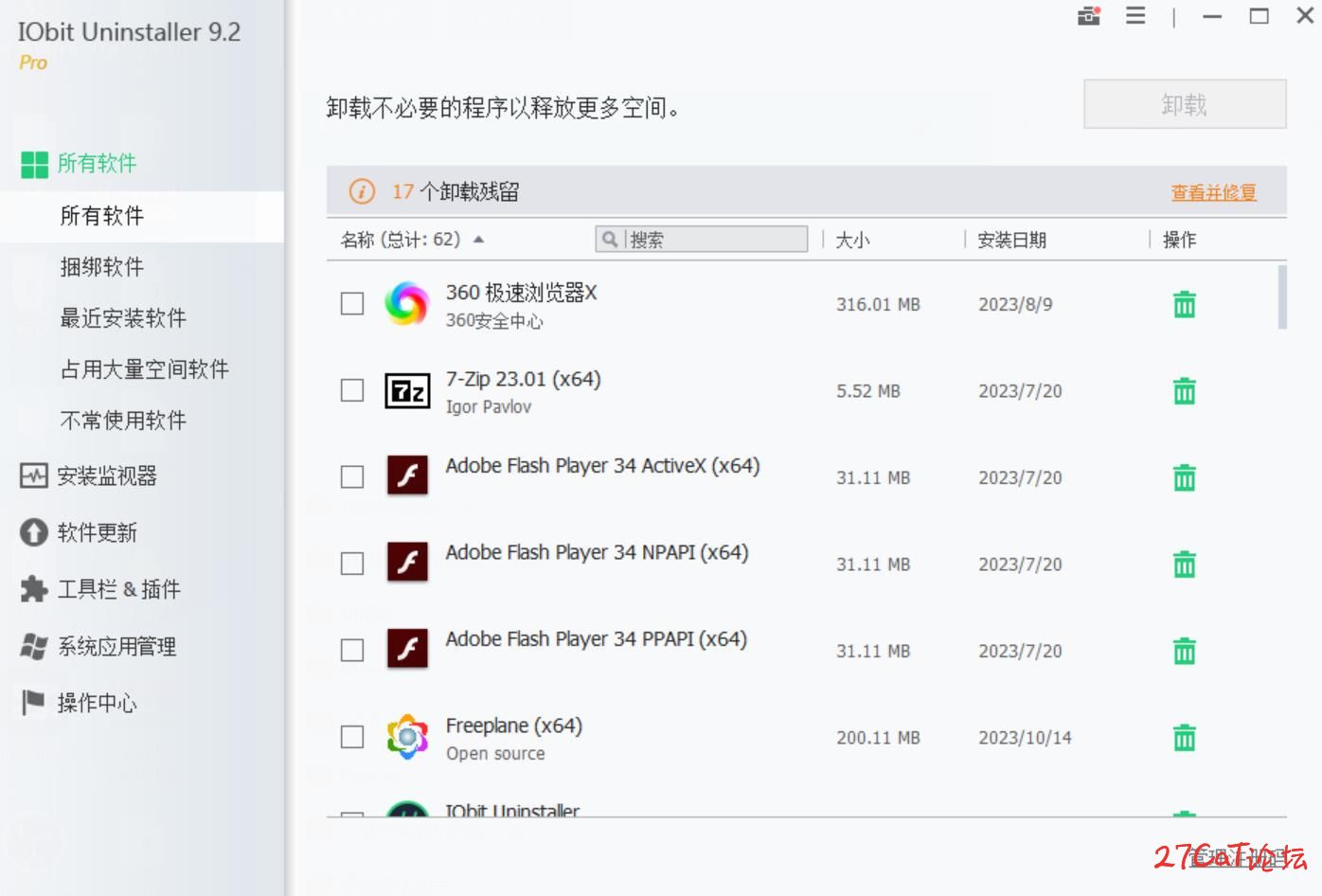1322x896 pixels.
Task: Open 所有软件 submenu item
Action: point(142,216)
